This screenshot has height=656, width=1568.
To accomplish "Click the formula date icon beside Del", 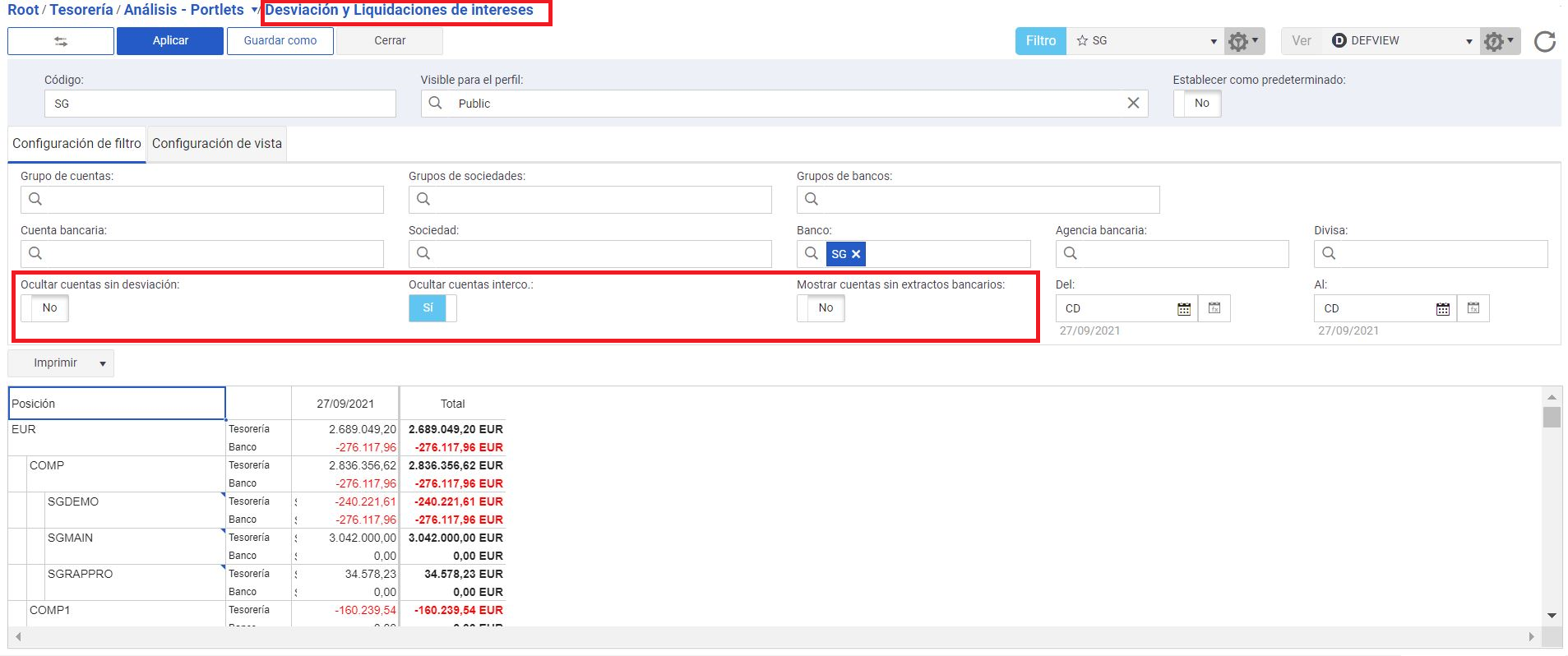I will [1214, 308].
